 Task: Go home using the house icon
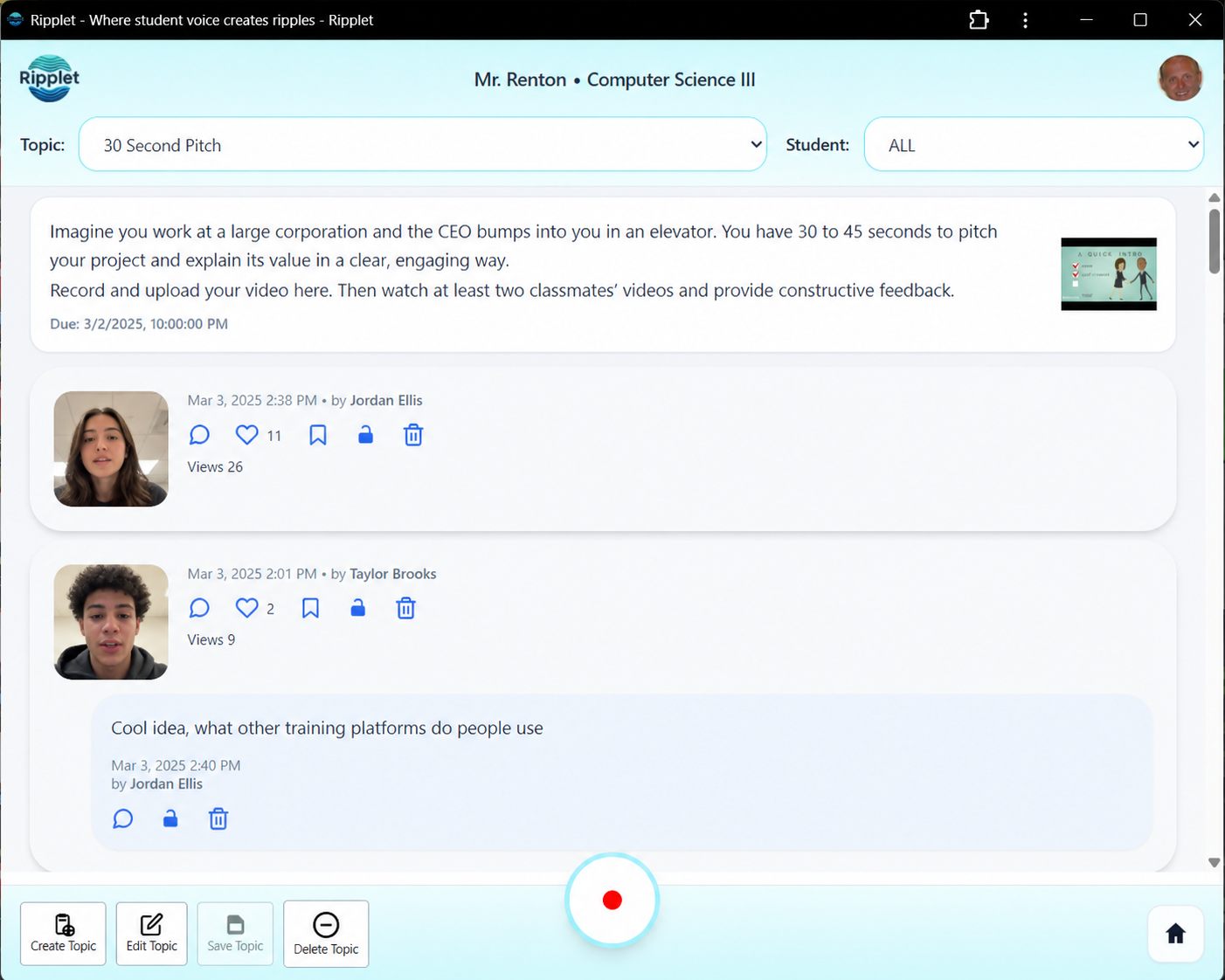click(1175, 934)
